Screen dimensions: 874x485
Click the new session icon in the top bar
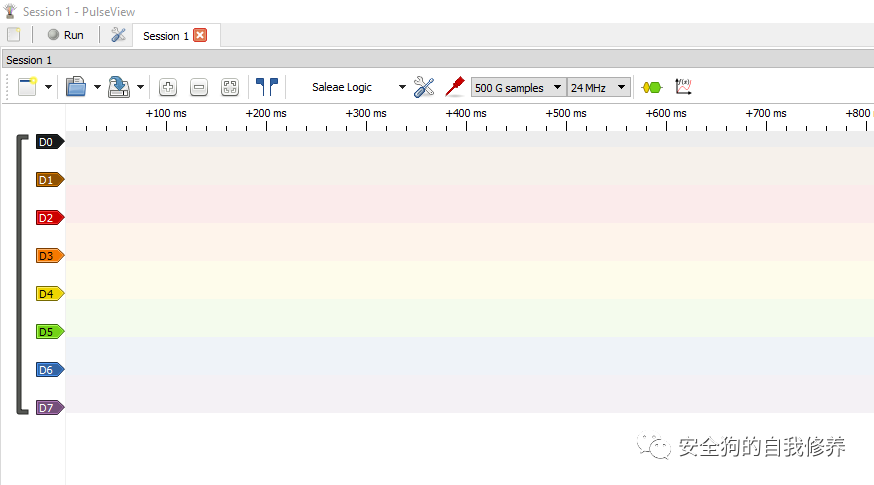pyautogui.click(x=14, y=35)
